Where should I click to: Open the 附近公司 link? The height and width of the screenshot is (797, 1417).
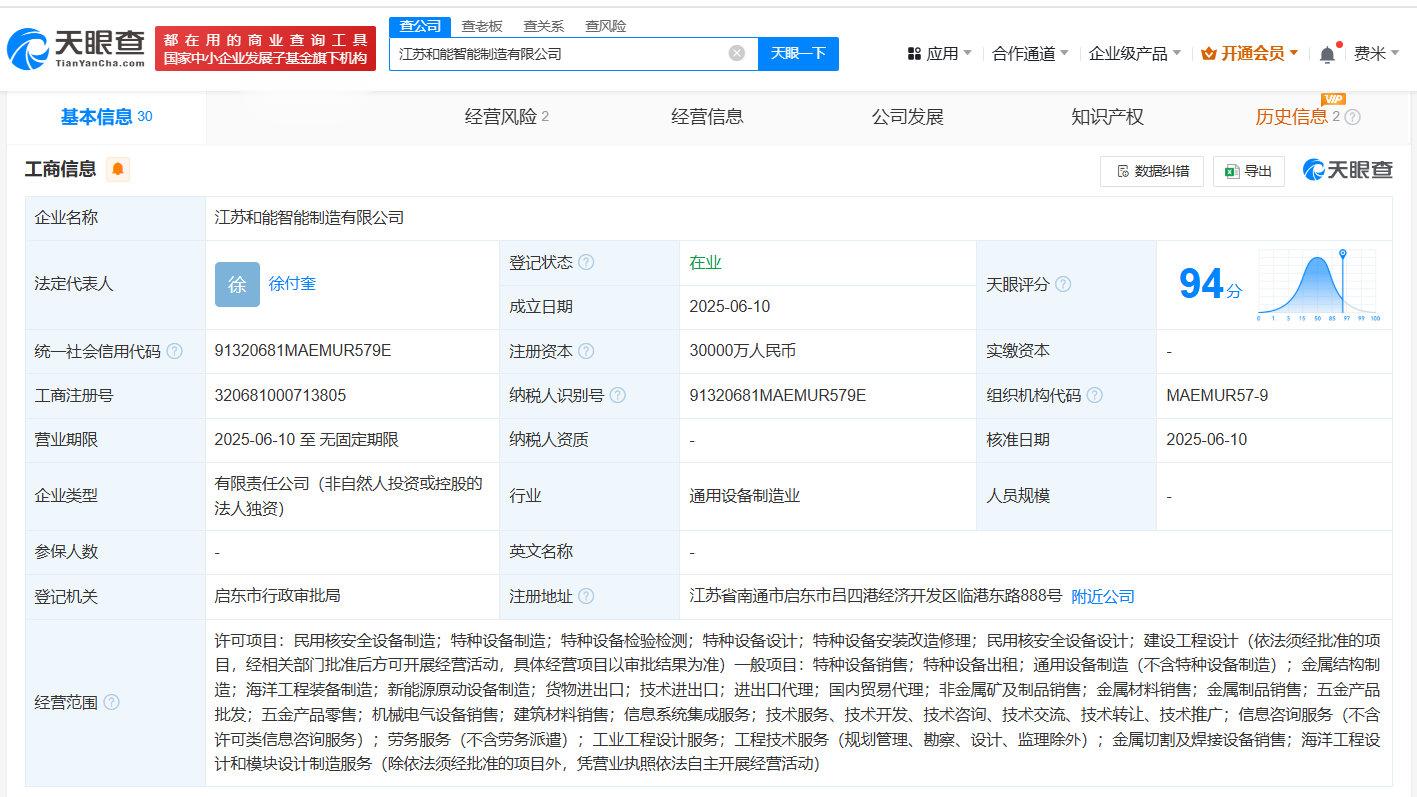(x=1103, y=596)
